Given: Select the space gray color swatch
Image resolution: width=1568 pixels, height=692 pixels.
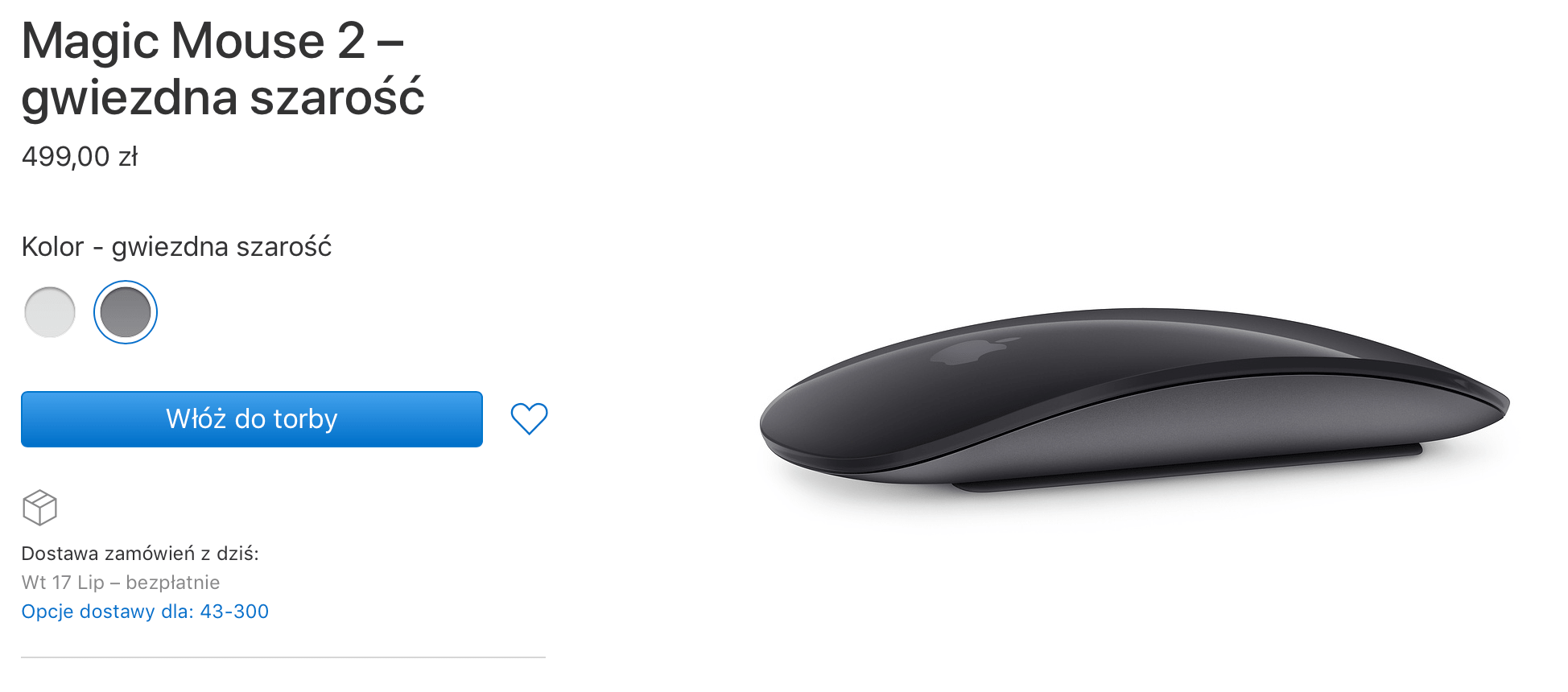Looking at the screenshot, I should [126, 312].
